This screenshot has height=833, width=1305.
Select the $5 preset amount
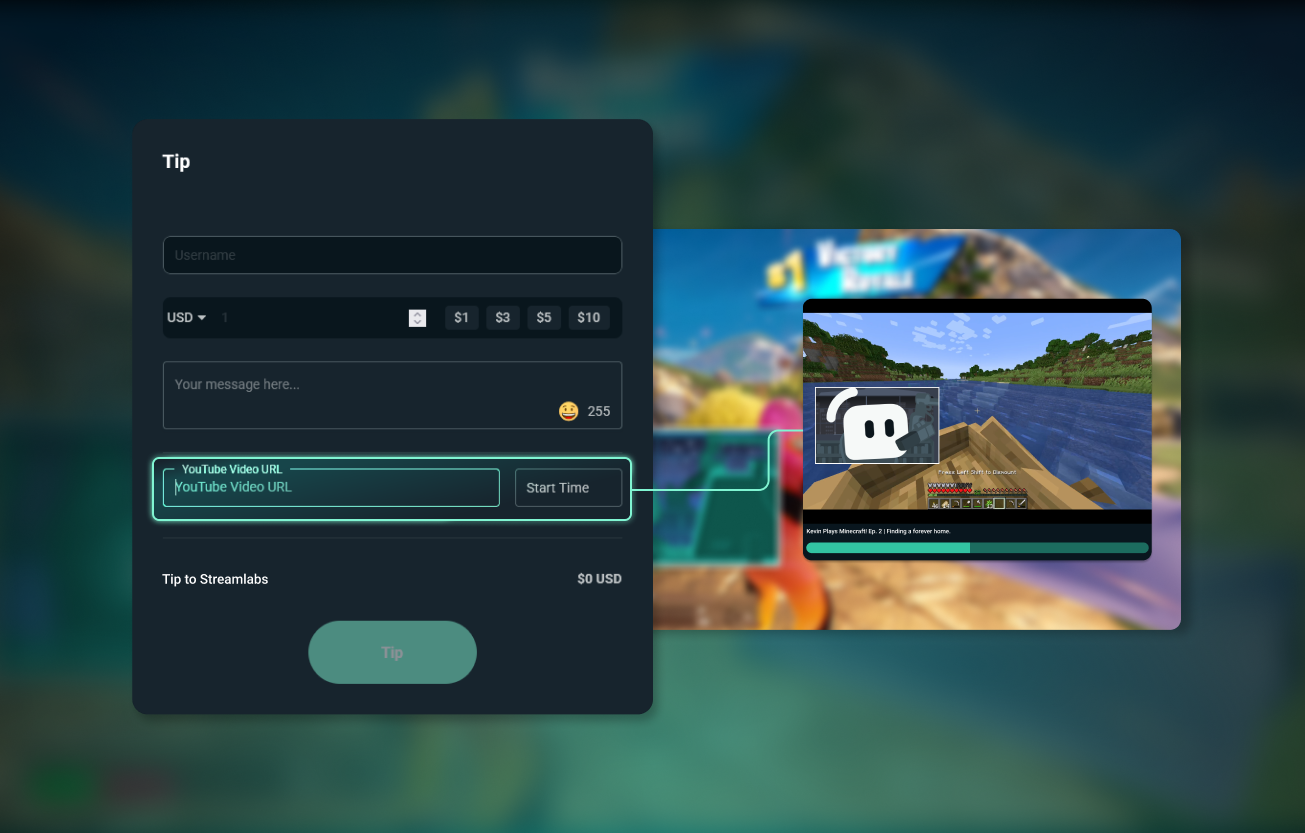544,317
